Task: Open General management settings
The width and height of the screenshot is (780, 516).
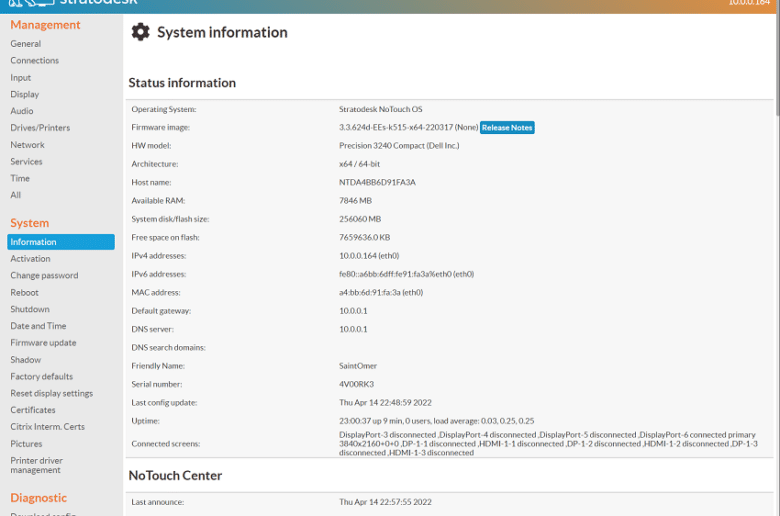Action: coord(26,44)
